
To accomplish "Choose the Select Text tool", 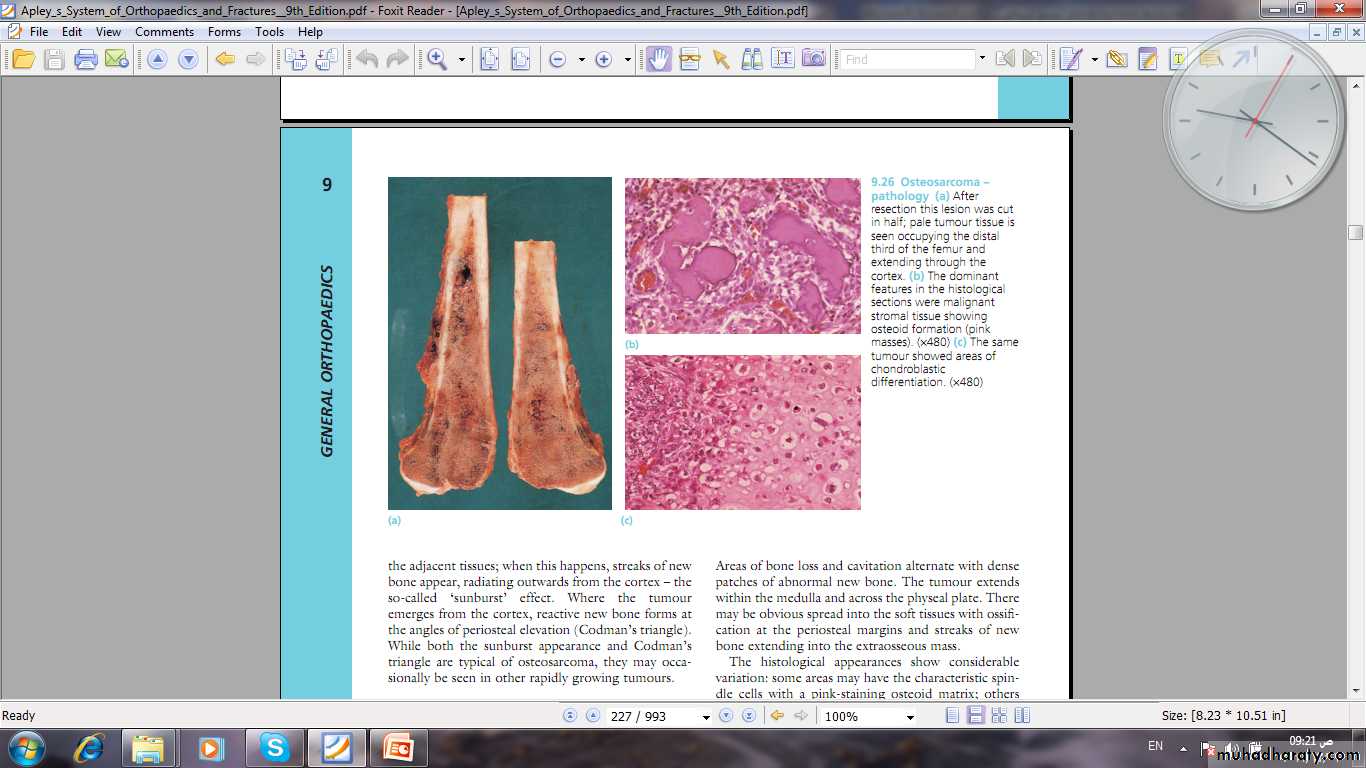I will pos(782,59).
